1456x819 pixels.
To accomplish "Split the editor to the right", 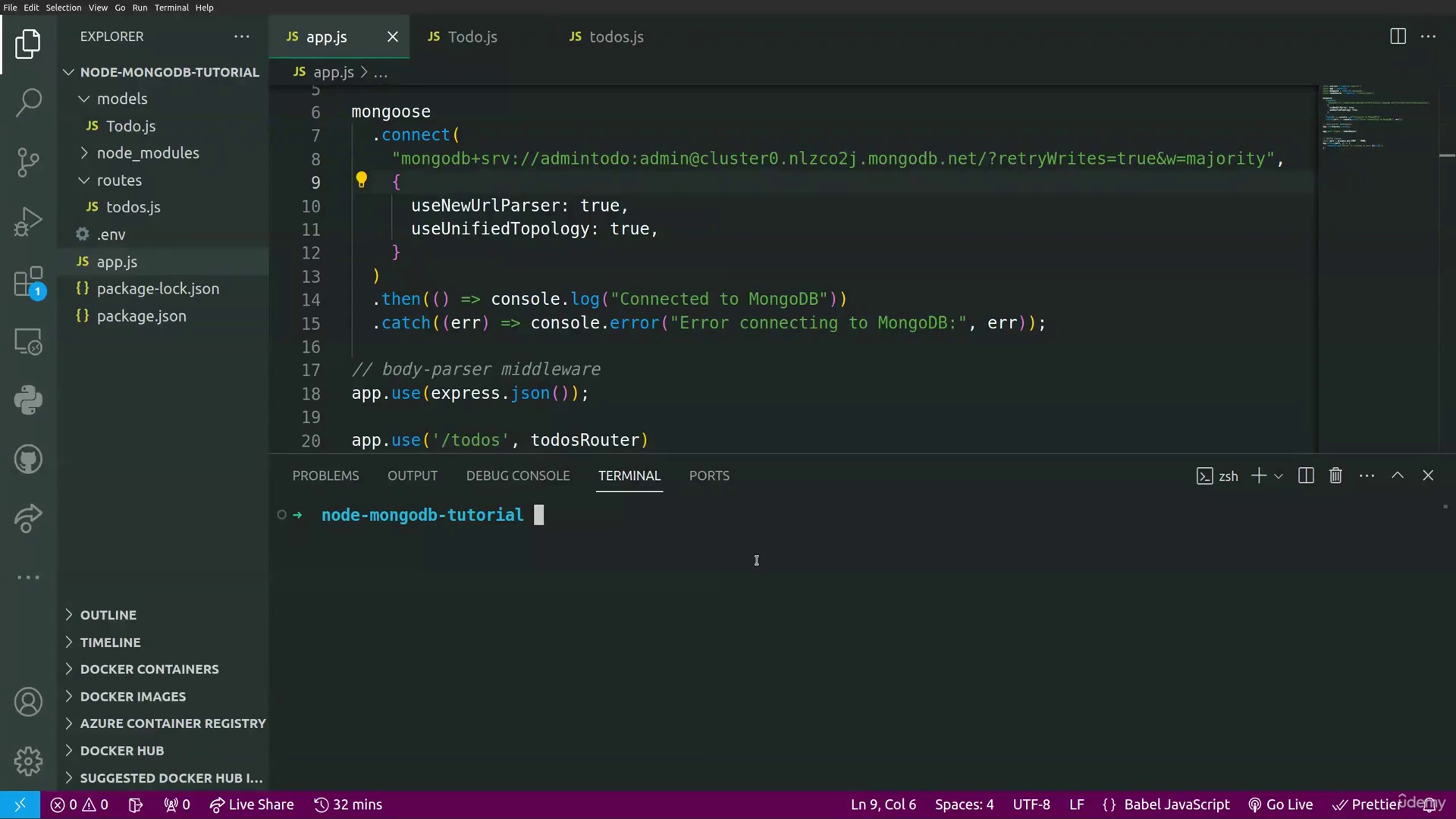I will click(x=1398, y=36).
